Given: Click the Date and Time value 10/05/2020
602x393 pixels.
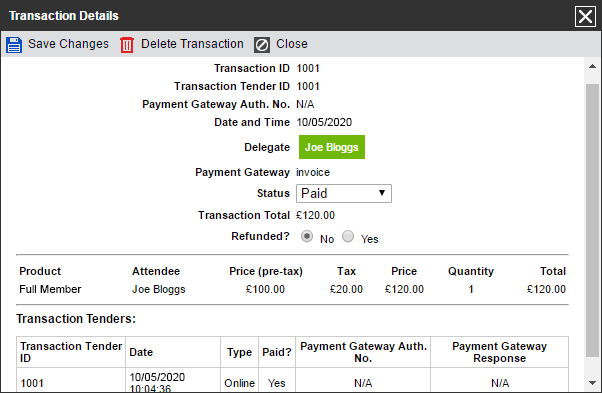Looking at the screenshot, I should click(324, 122).
